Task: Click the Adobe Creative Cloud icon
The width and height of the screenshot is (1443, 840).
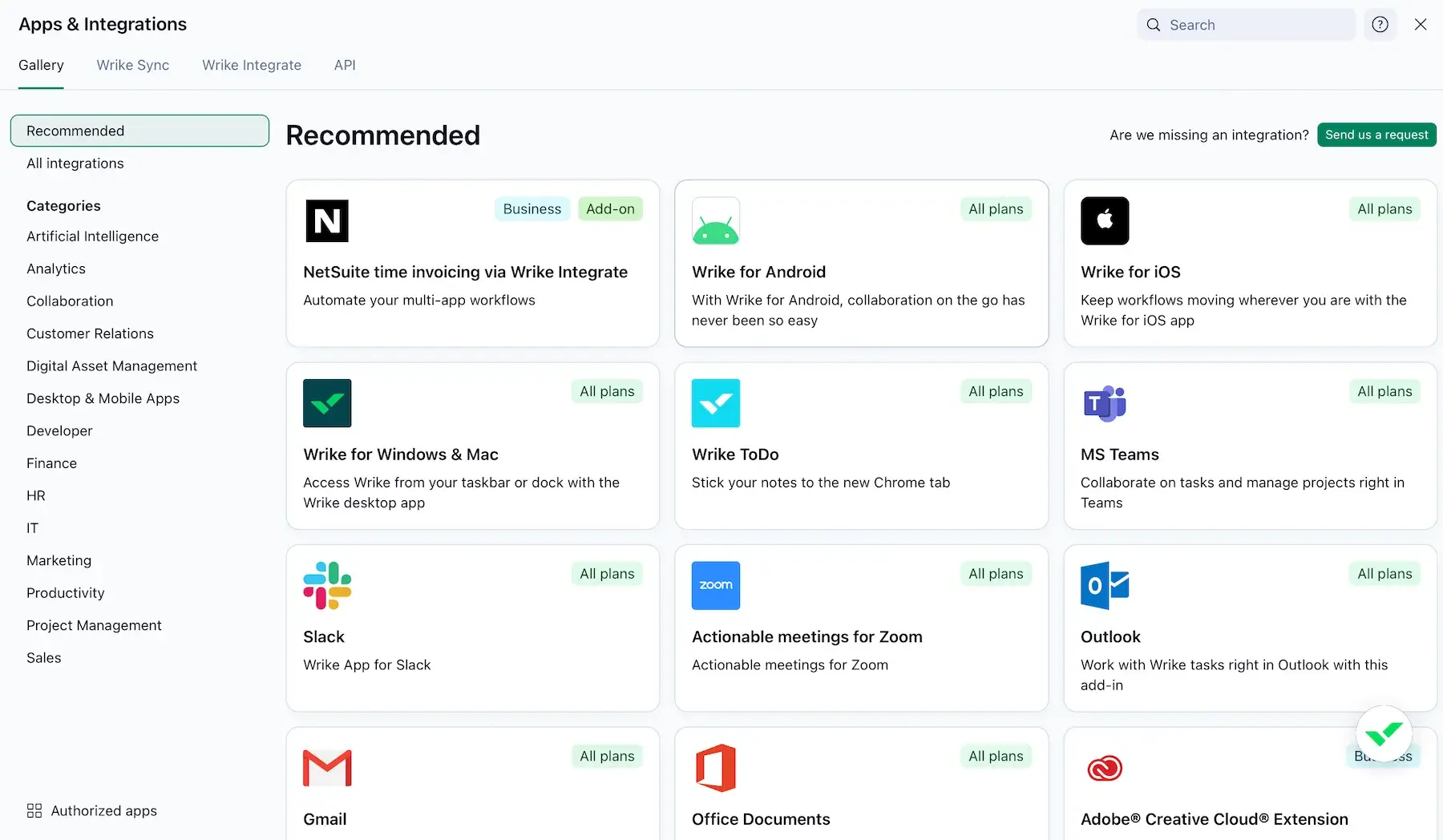Action: pos(1105,768)
